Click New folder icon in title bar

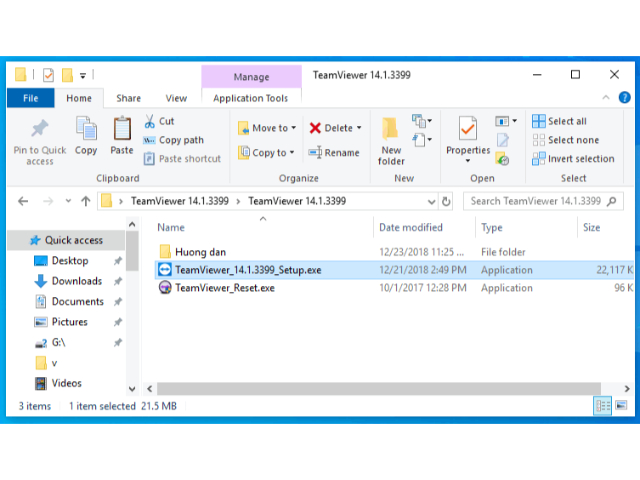point(67,75)
